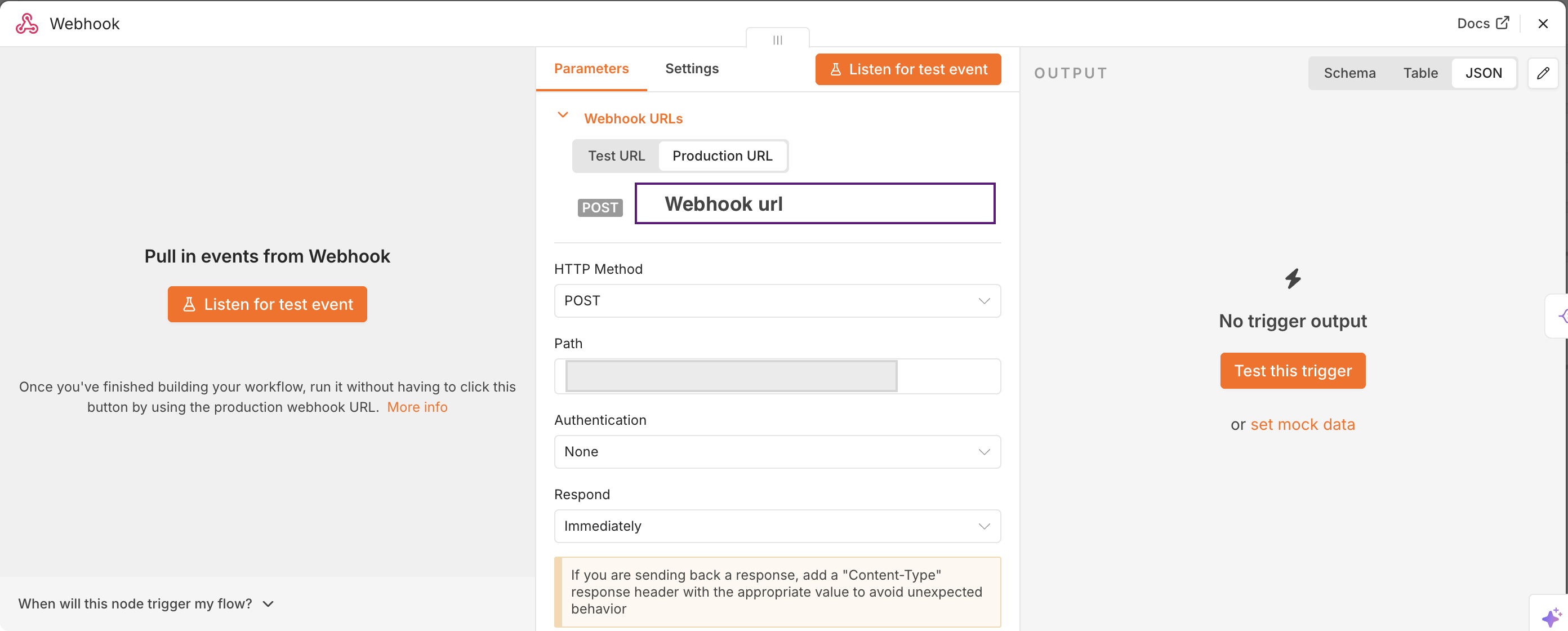The width and height of the screenshot is (1568, 631).
Task: Click the left-pane Listen for test event button
Action: [267, 305]
